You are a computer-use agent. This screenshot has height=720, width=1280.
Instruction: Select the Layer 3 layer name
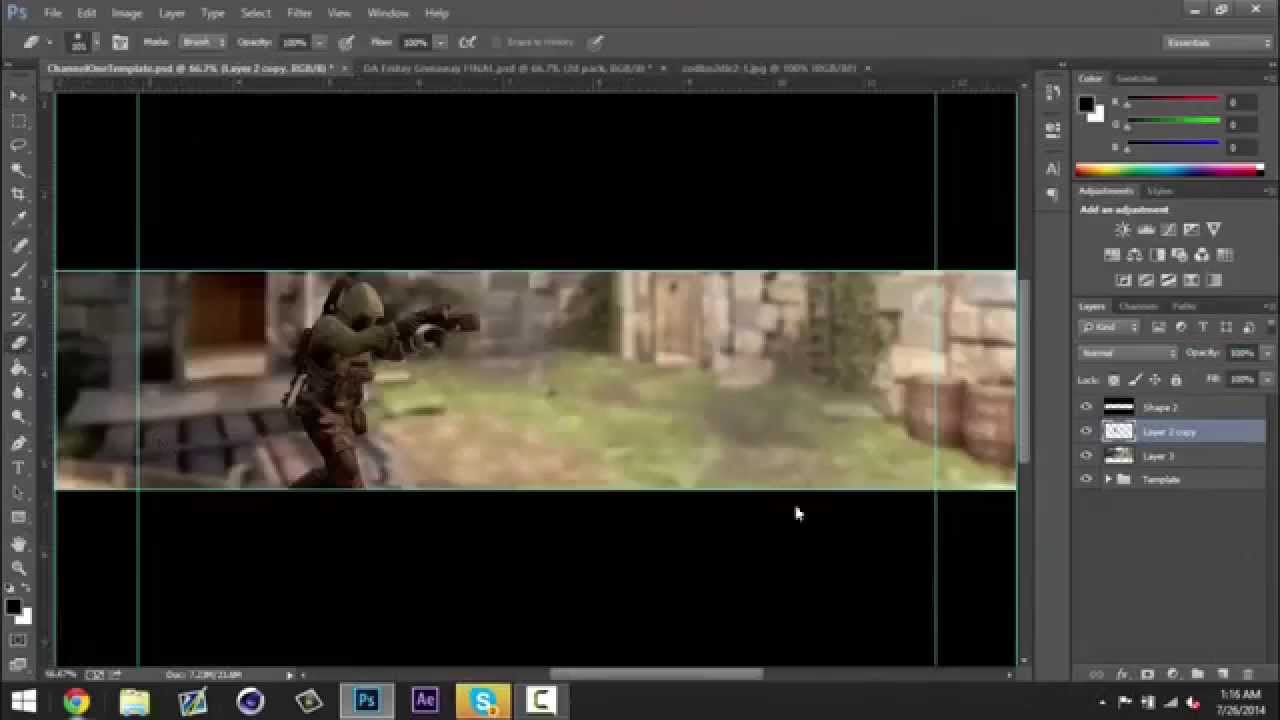(x=1158, y=456)
